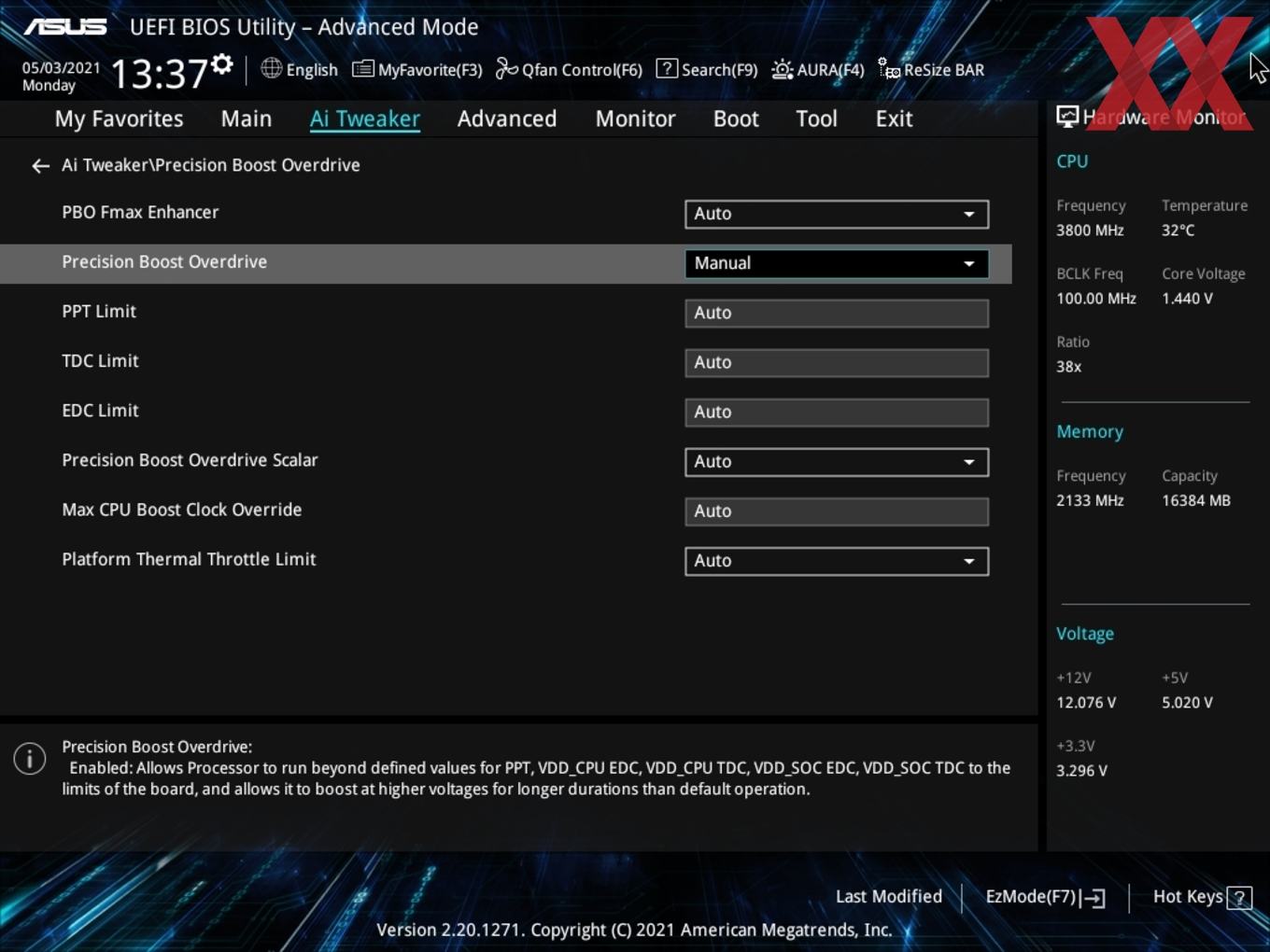This screenshot has height=952, width=1270.
Task: Click the CPU frequency value 3800 MHz
Action: point(1090,230)
